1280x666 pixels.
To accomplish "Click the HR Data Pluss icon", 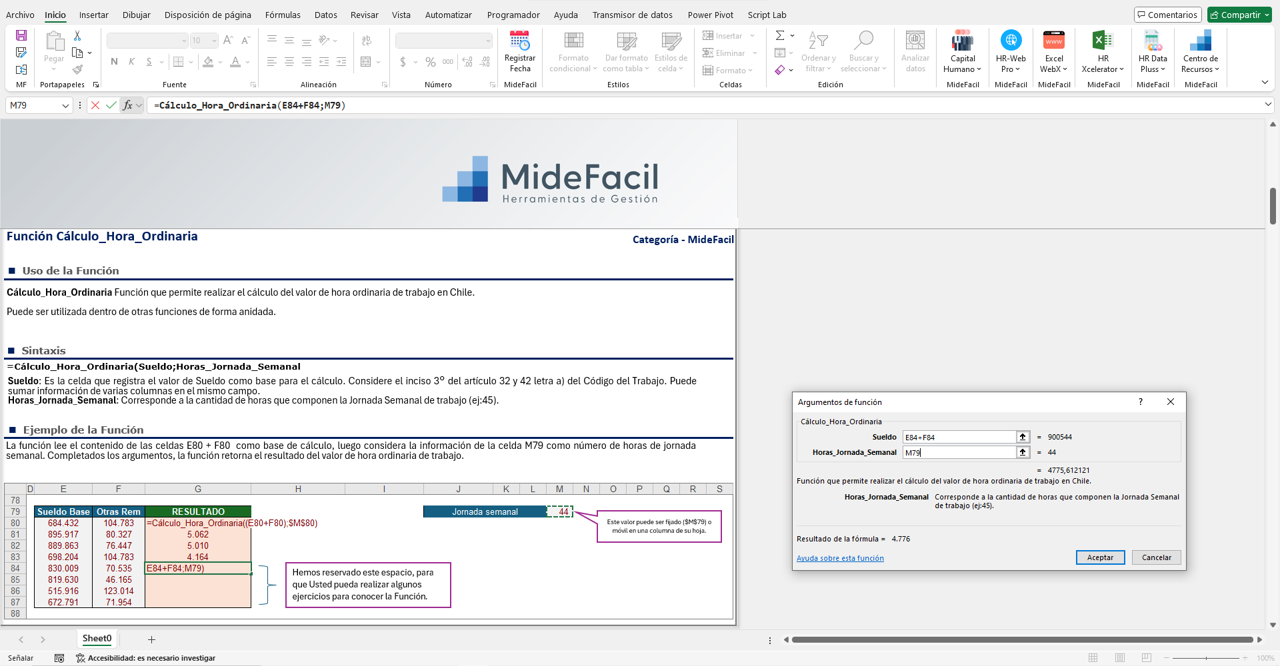I will click(1152, 50).
